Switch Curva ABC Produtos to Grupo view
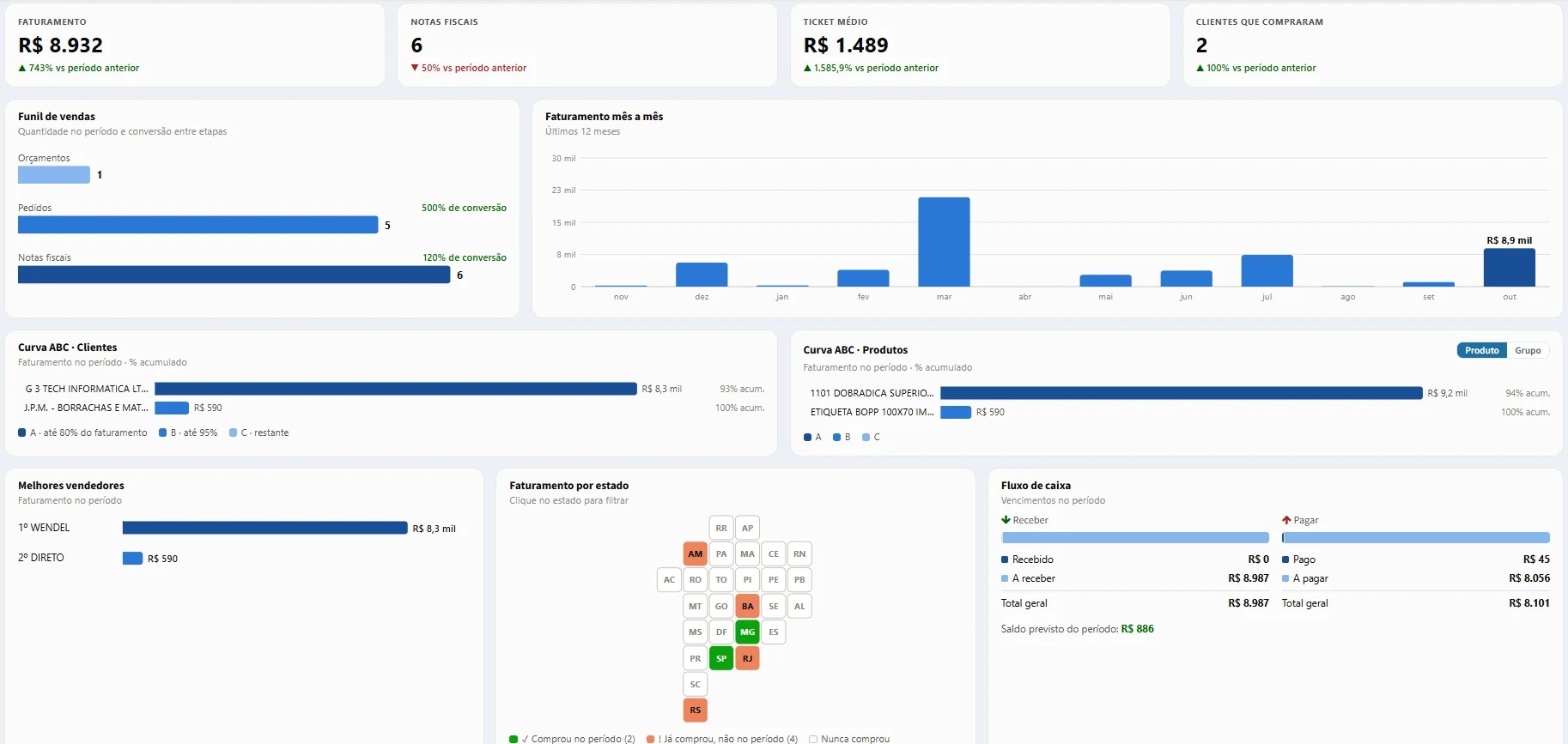Viewport: 1568px width, 744px height. 1528,350
